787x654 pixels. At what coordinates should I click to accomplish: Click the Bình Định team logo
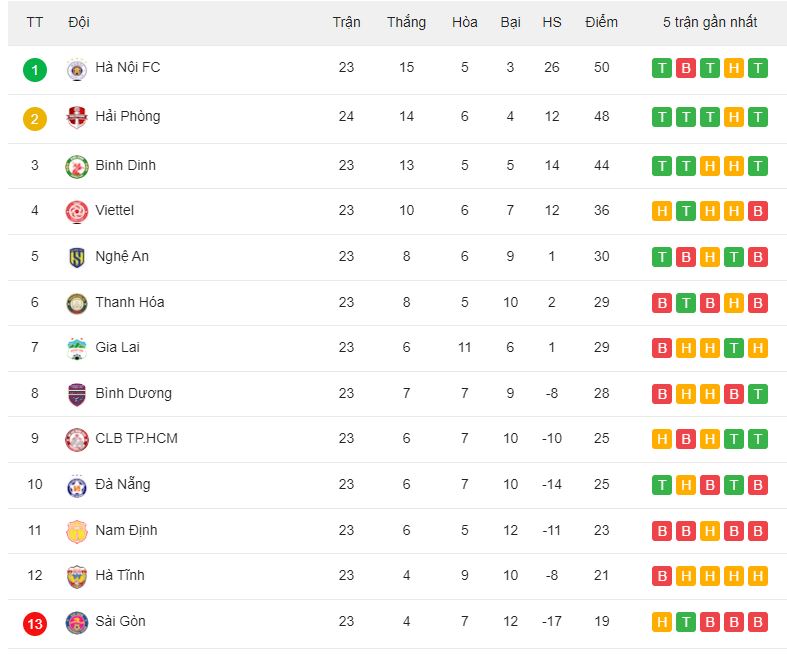point(77,167)
